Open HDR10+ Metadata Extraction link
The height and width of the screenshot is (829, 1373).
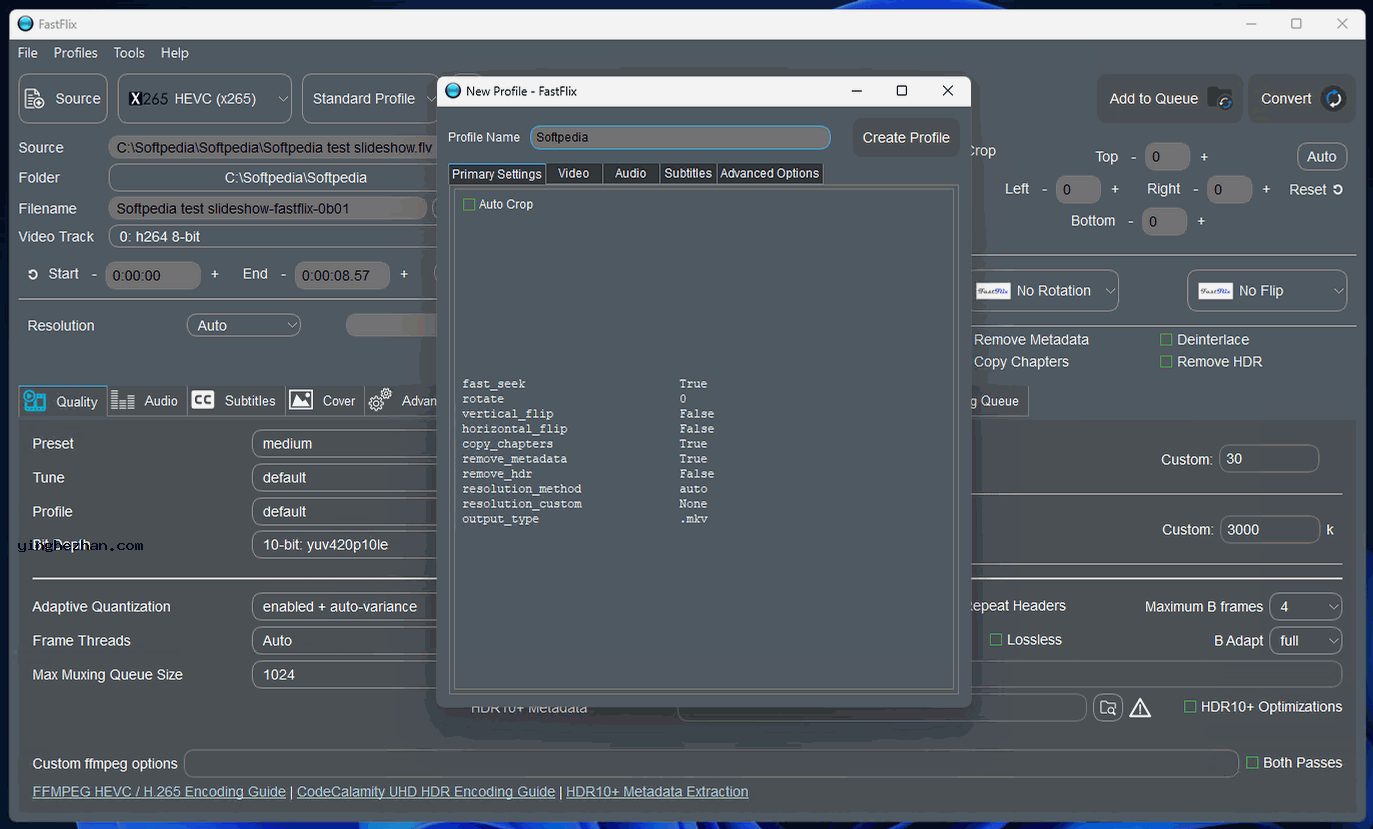click(657, 792)
